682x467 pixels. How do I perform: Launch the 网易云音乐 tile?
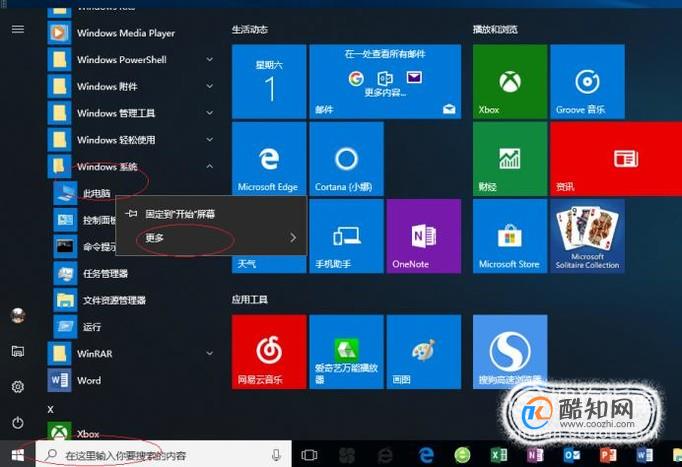(269, 352)
